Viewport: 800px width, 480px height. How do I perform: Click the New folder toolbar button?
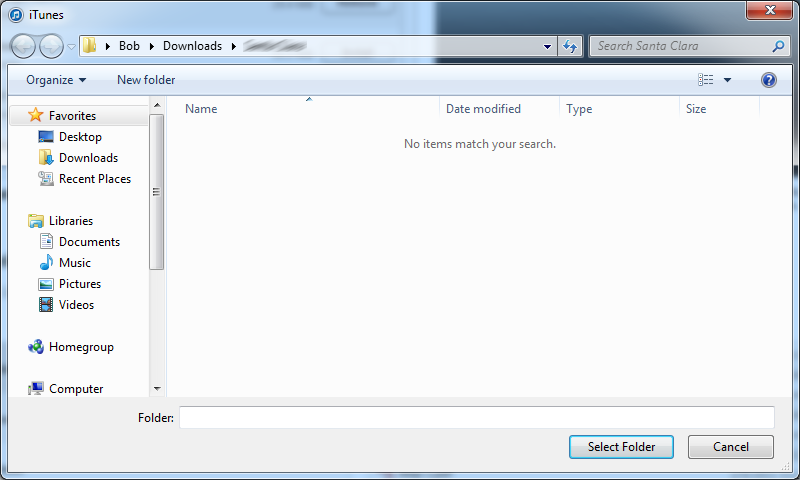pos(146,80)
